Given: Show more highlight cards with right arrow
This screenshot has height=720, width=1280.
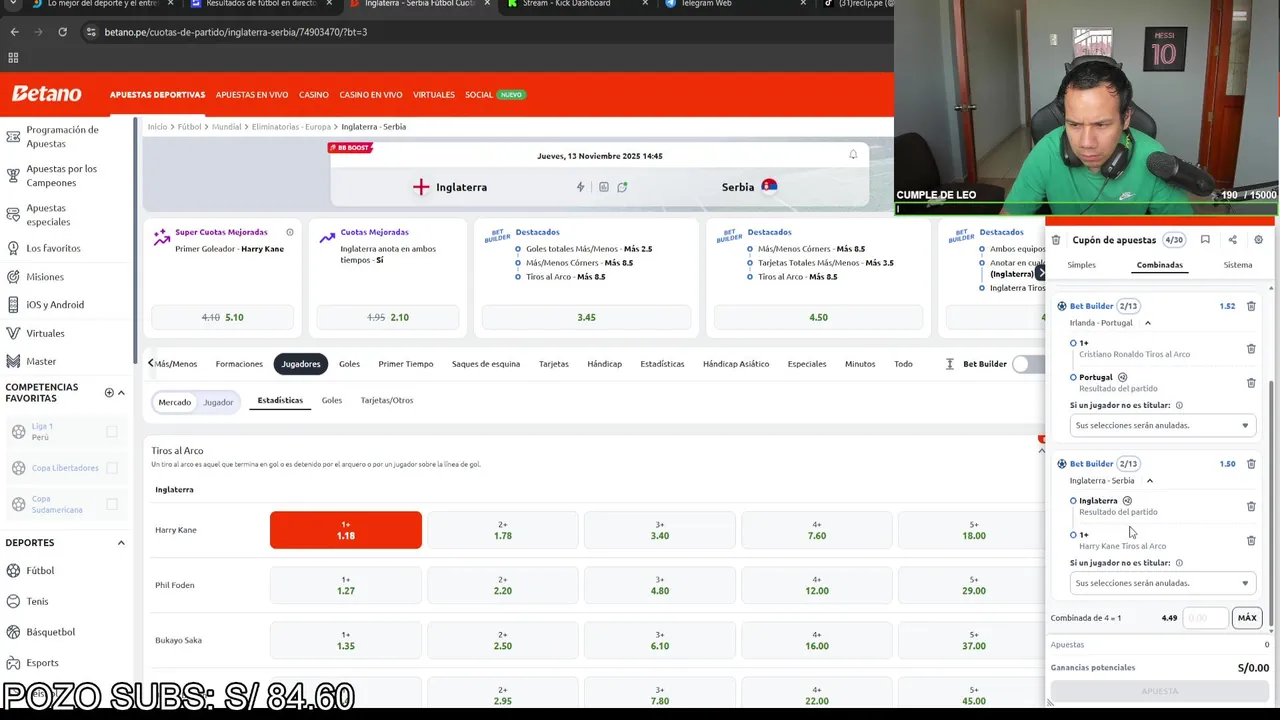Looking at the screenshot, I should [1040, 272].
